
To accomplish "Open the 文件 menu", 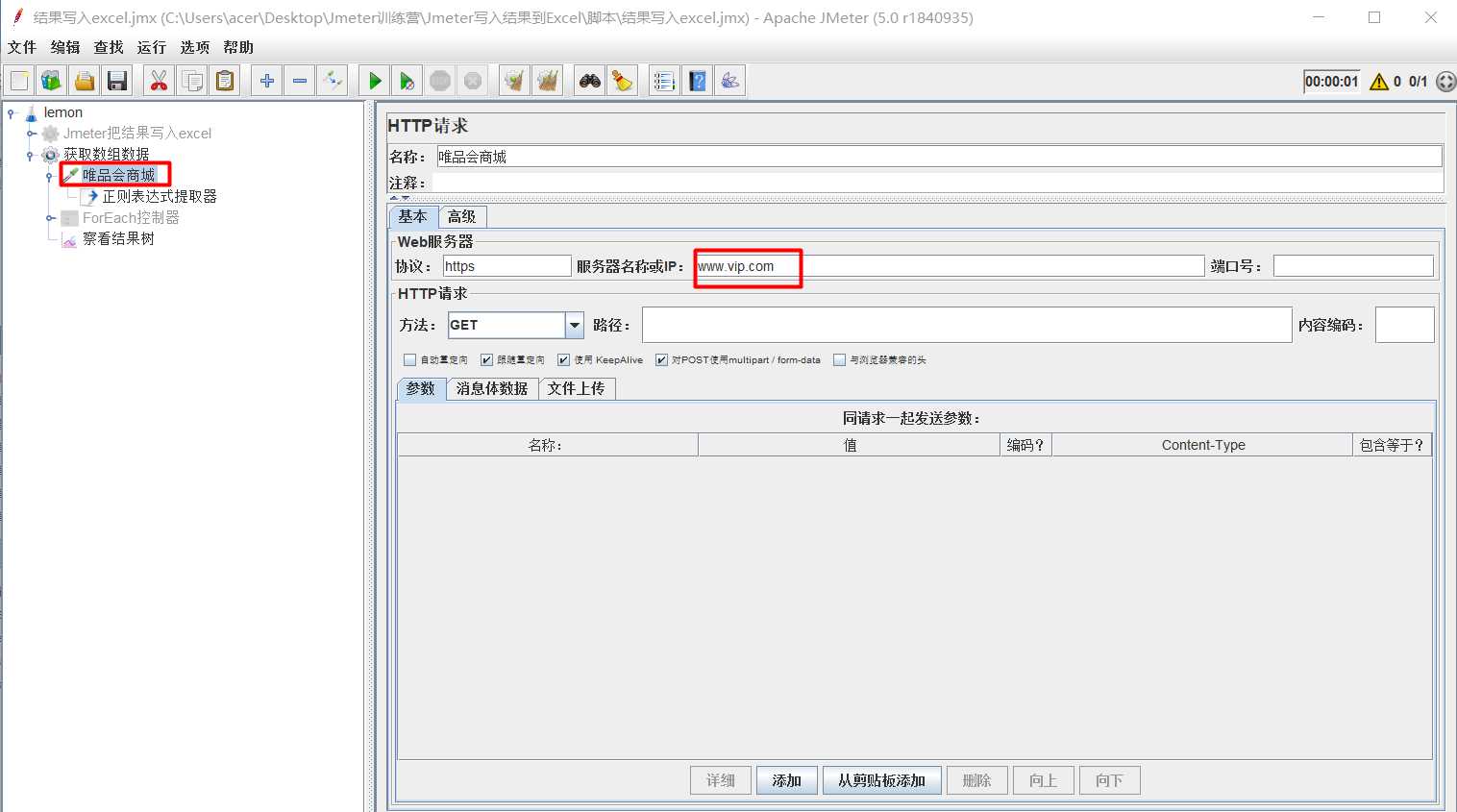I will (x=22, y=47).
